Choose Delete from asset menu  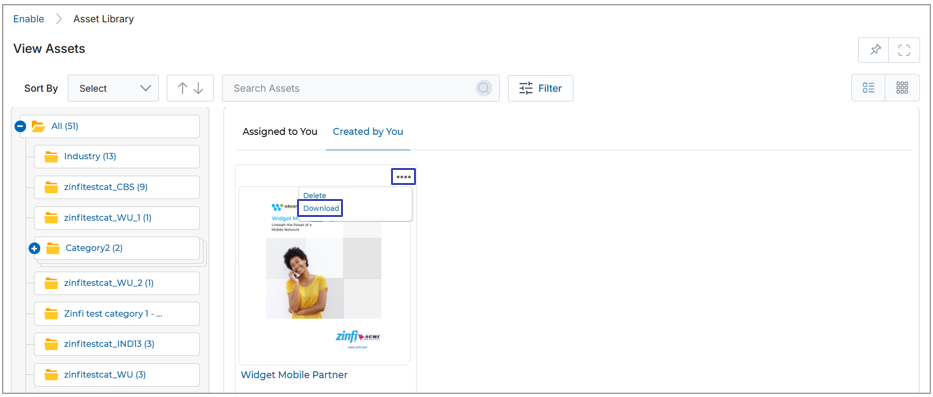click(x=315, y=195)
